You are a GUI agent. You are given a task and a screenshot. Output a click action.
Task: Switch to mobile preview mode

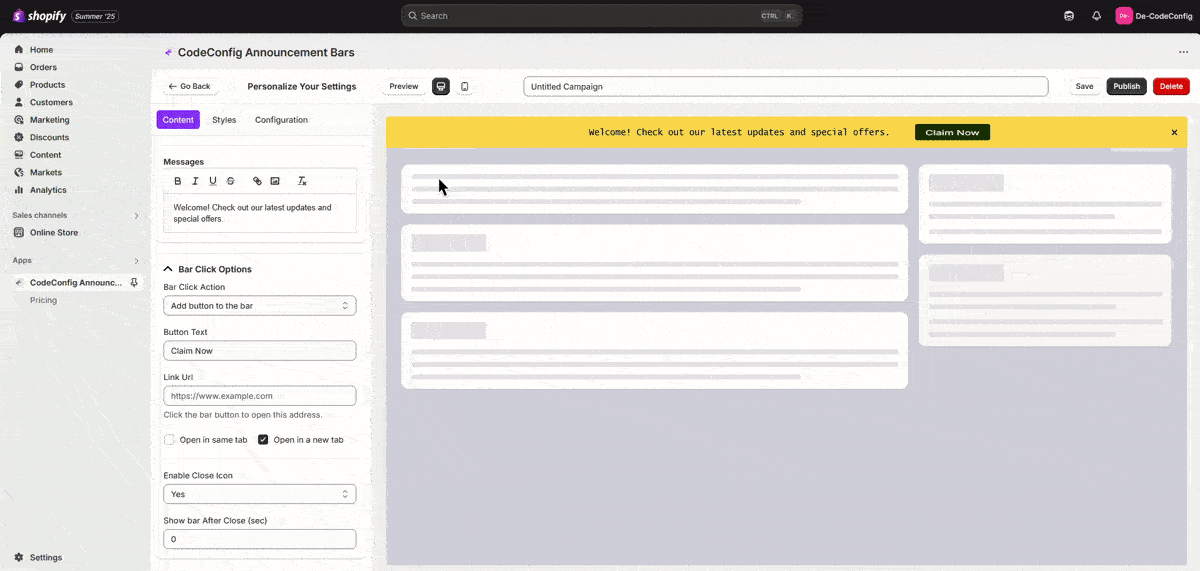(x=465, y=87)
